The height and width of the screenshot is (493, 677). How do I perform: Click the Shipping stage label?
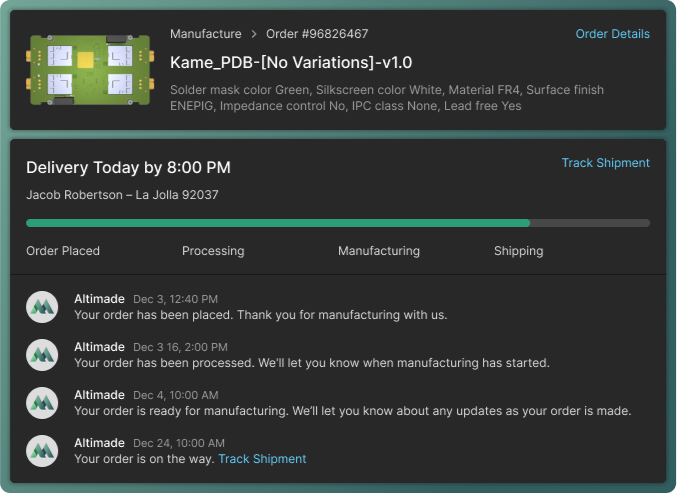pos(518,251)
